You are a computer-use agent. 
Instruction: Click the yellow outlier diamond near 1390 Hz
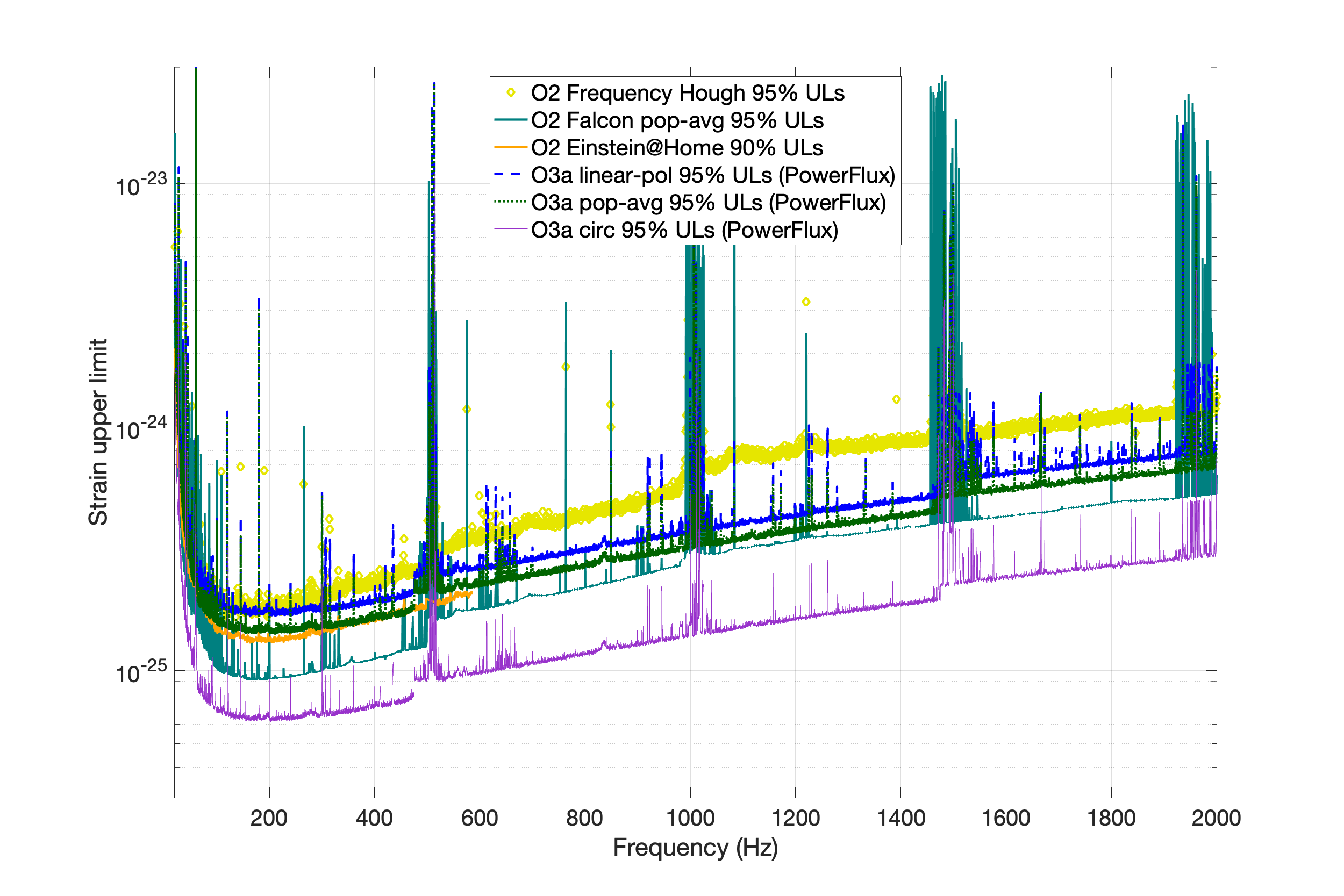[x=896, y=399]
